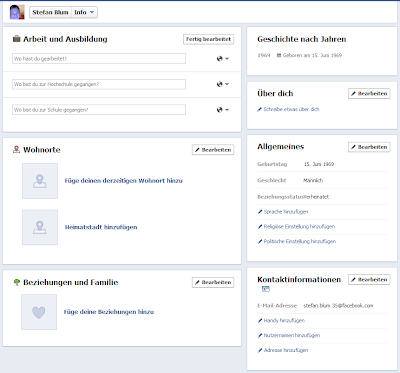Click the heart placeholder thumbnail
400x373 pixels.
[39, 312]
